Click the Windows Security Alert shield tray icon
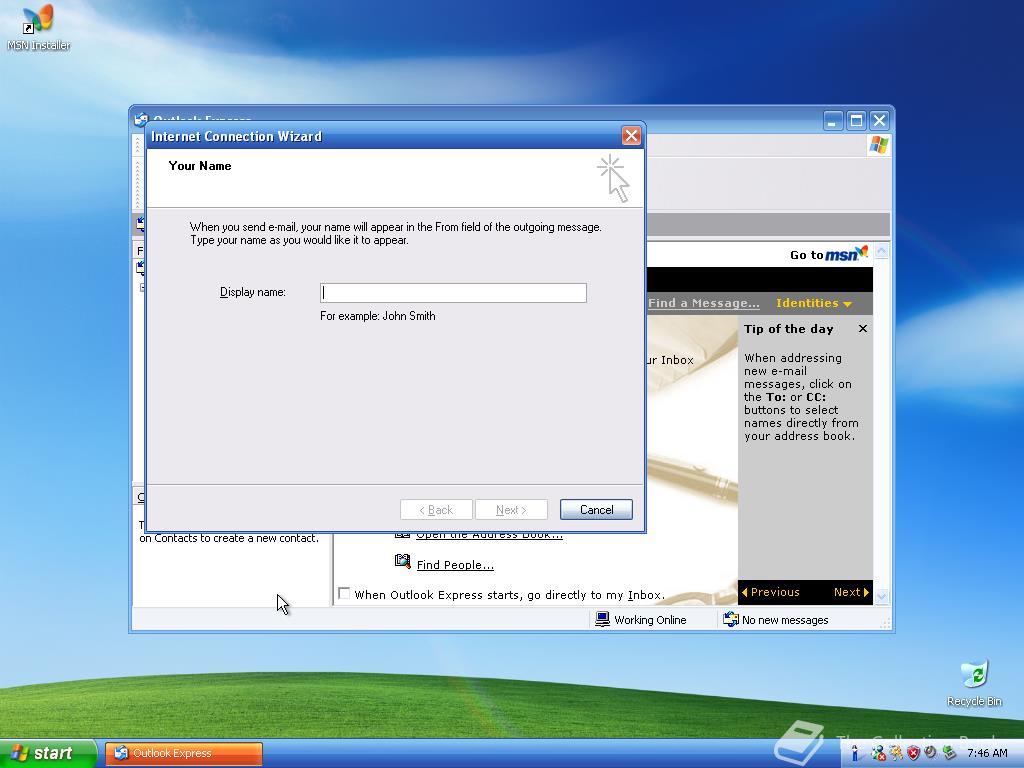 click(914, 753)
